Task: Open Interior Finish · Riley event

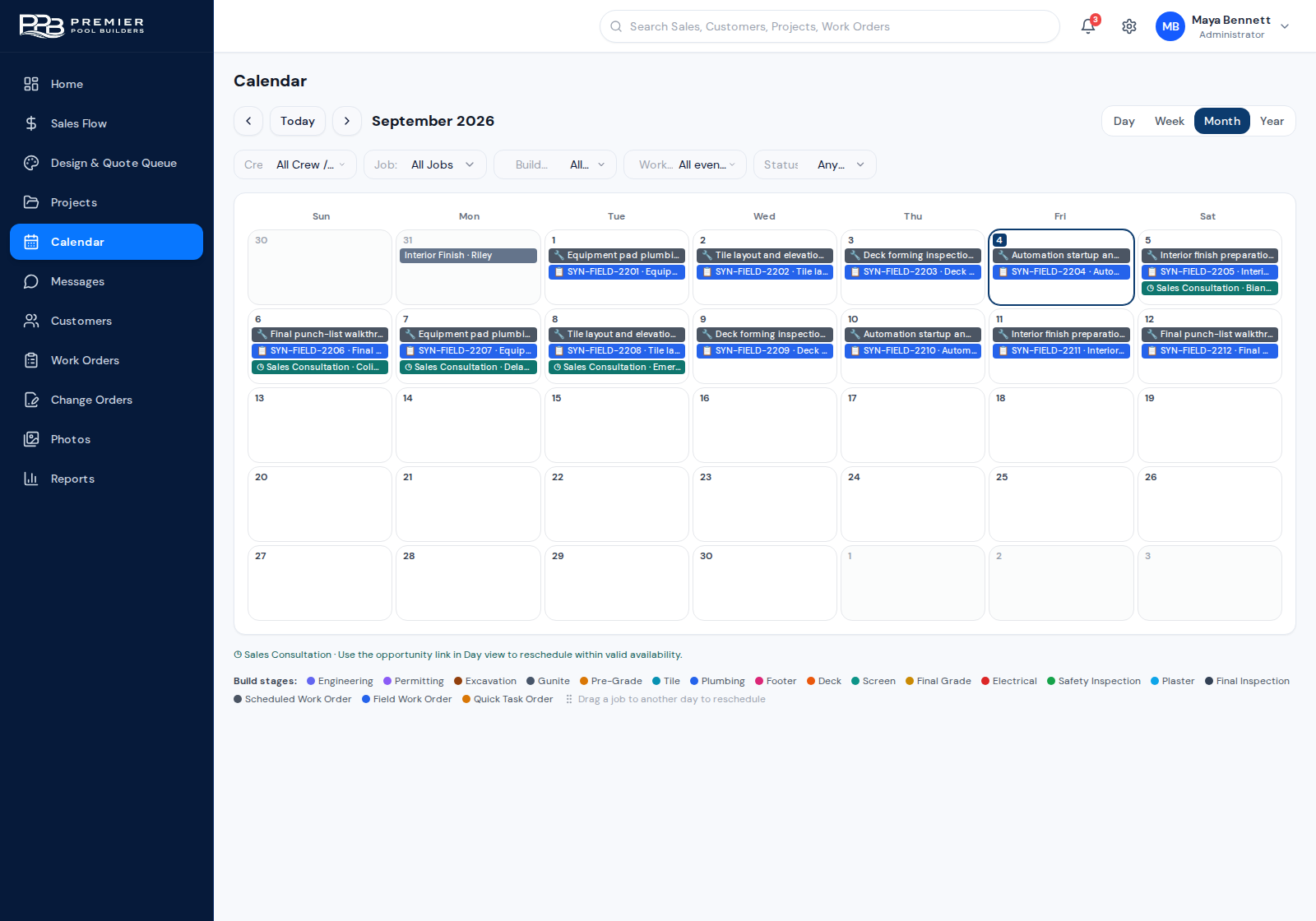Action: [469, 255]
